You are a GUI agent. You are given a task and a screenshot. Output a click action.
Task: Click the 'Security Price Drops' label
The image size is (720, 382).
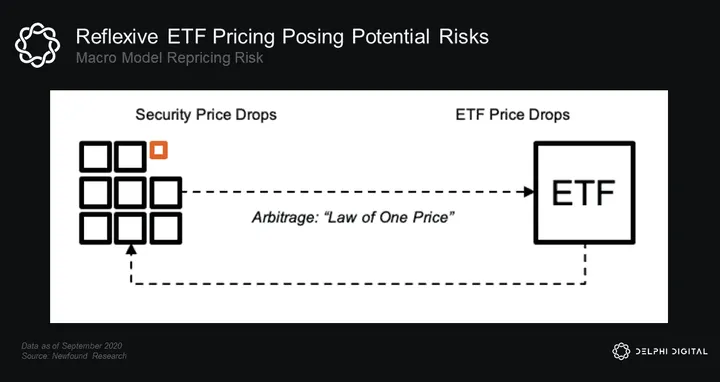pos(206,114)
